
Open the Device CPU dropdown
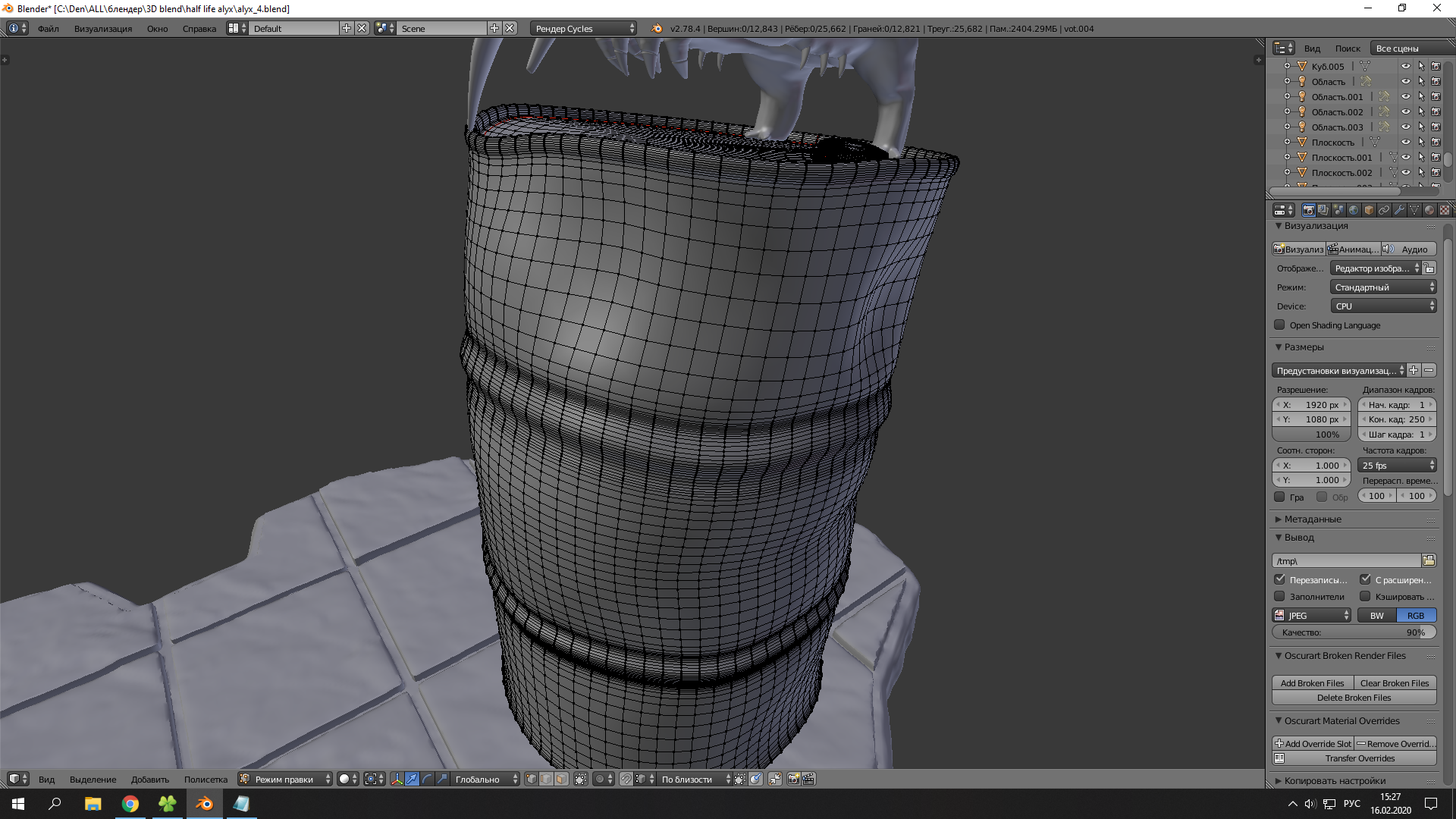click(1383, 306)
